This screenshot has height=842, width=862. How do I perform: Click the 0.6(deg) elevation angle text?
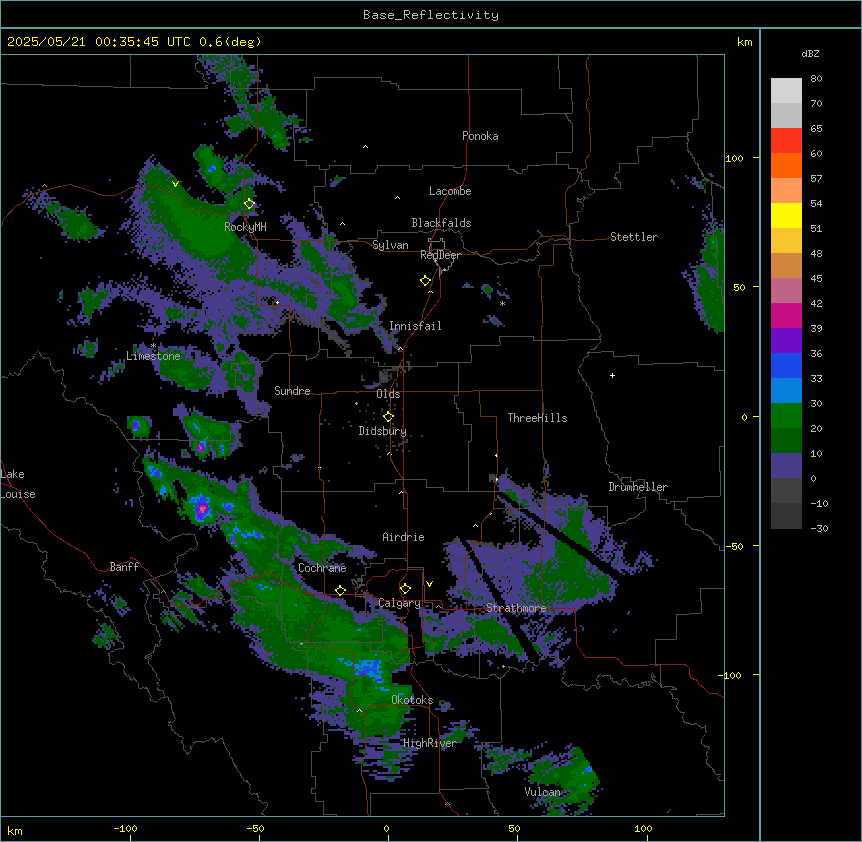point(230,42)
